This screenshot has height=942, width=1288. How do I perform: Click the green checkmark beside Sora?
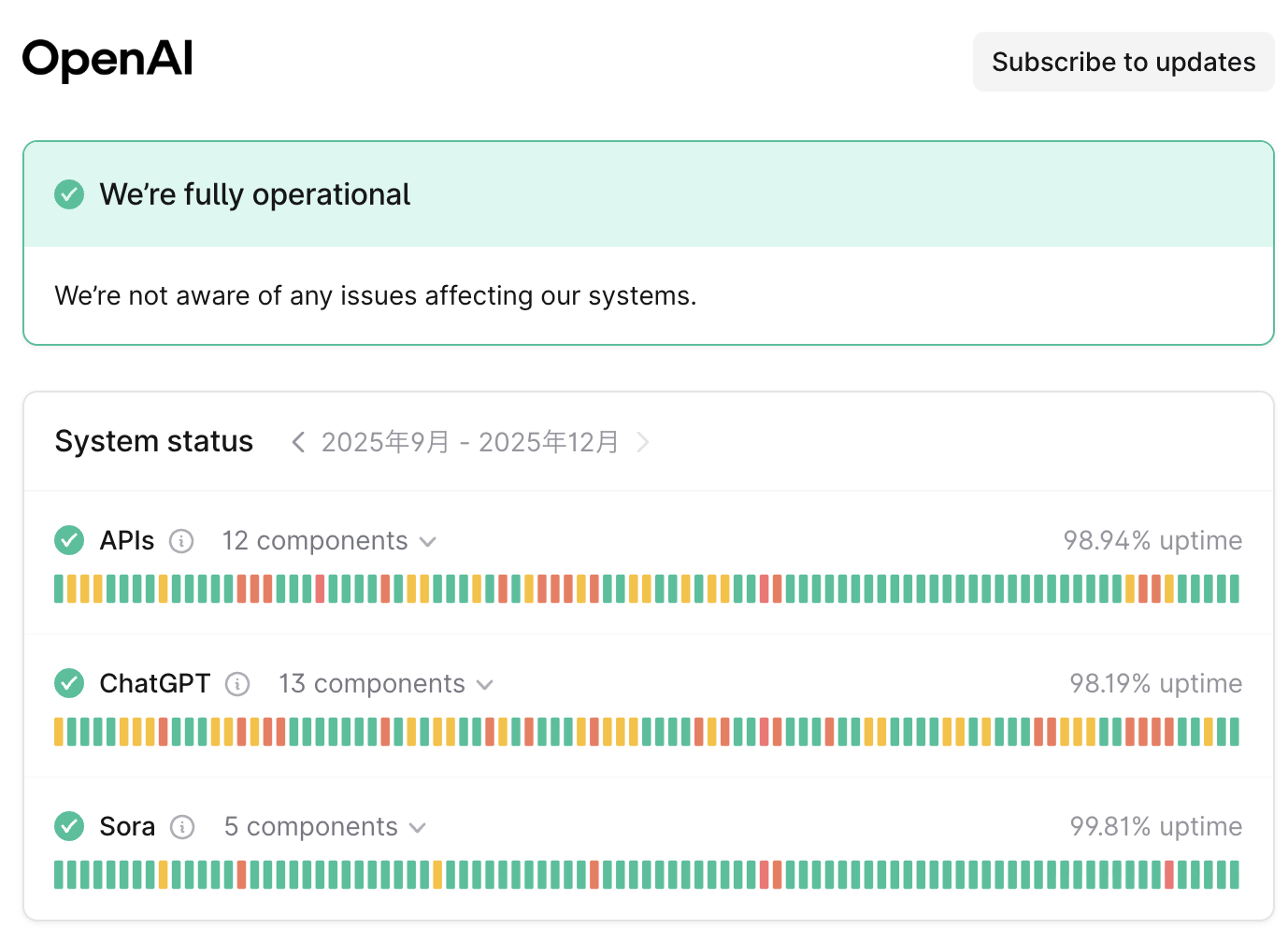69,826
